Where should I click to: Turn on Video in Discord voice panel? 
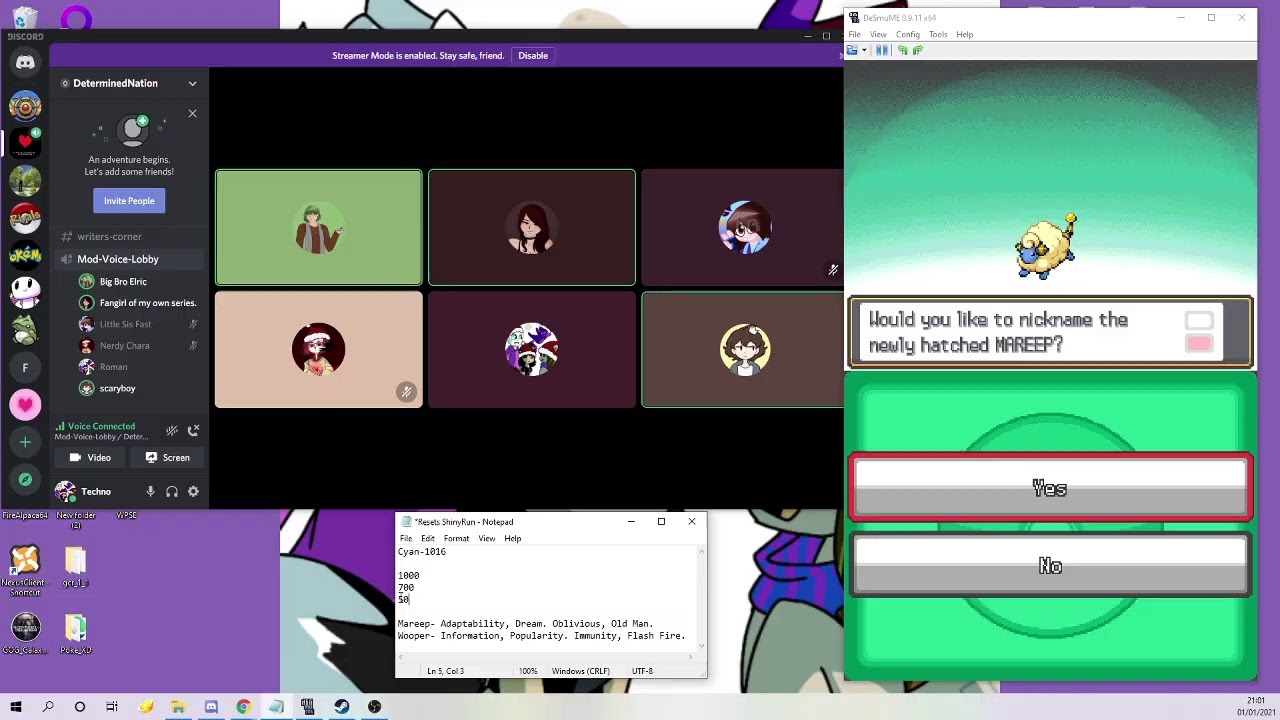pyautogui.click(x=91, y=457)
